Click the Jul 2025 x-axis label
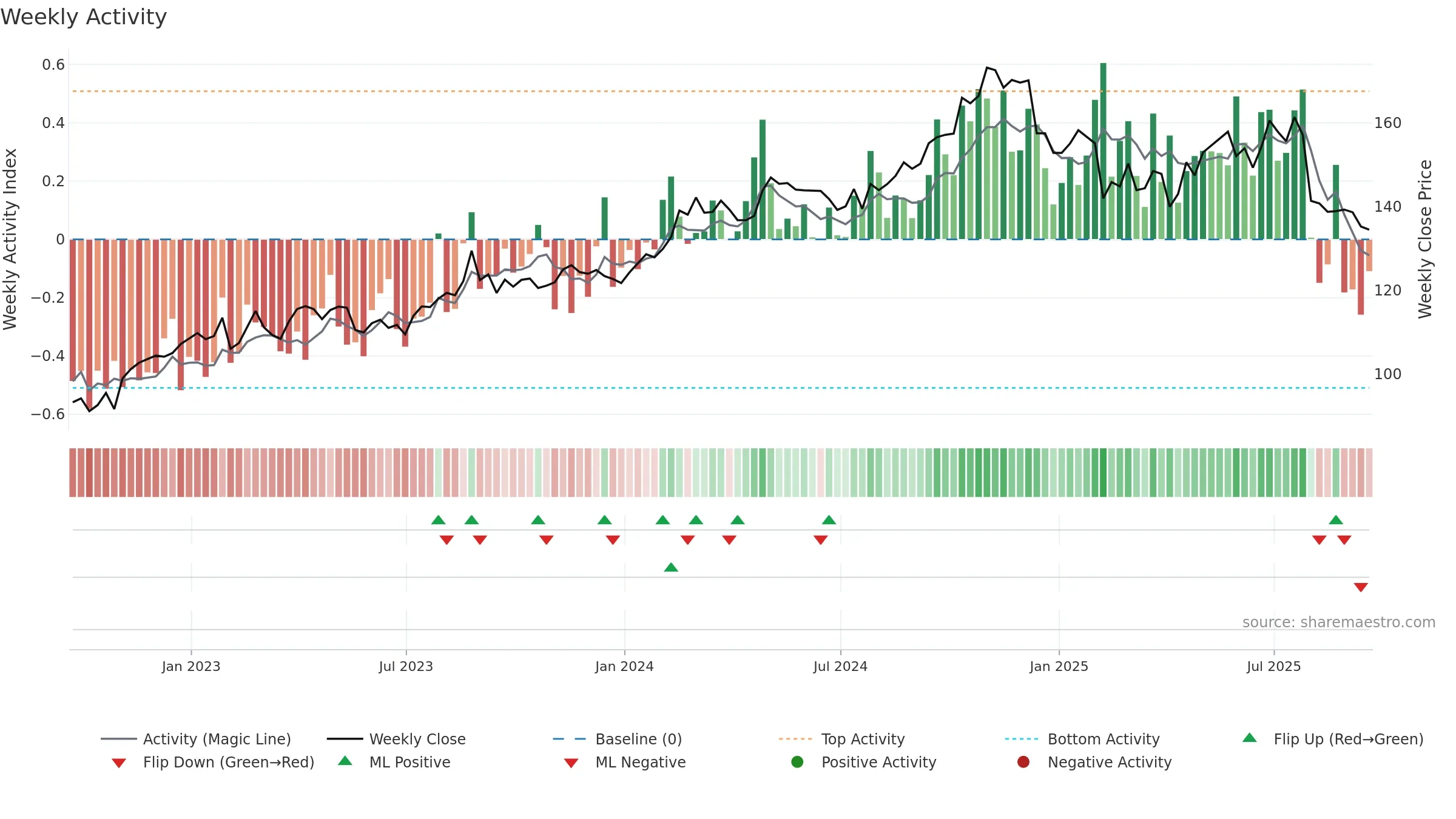Screen dimensions: 1456x819 tap(1274, 667)
